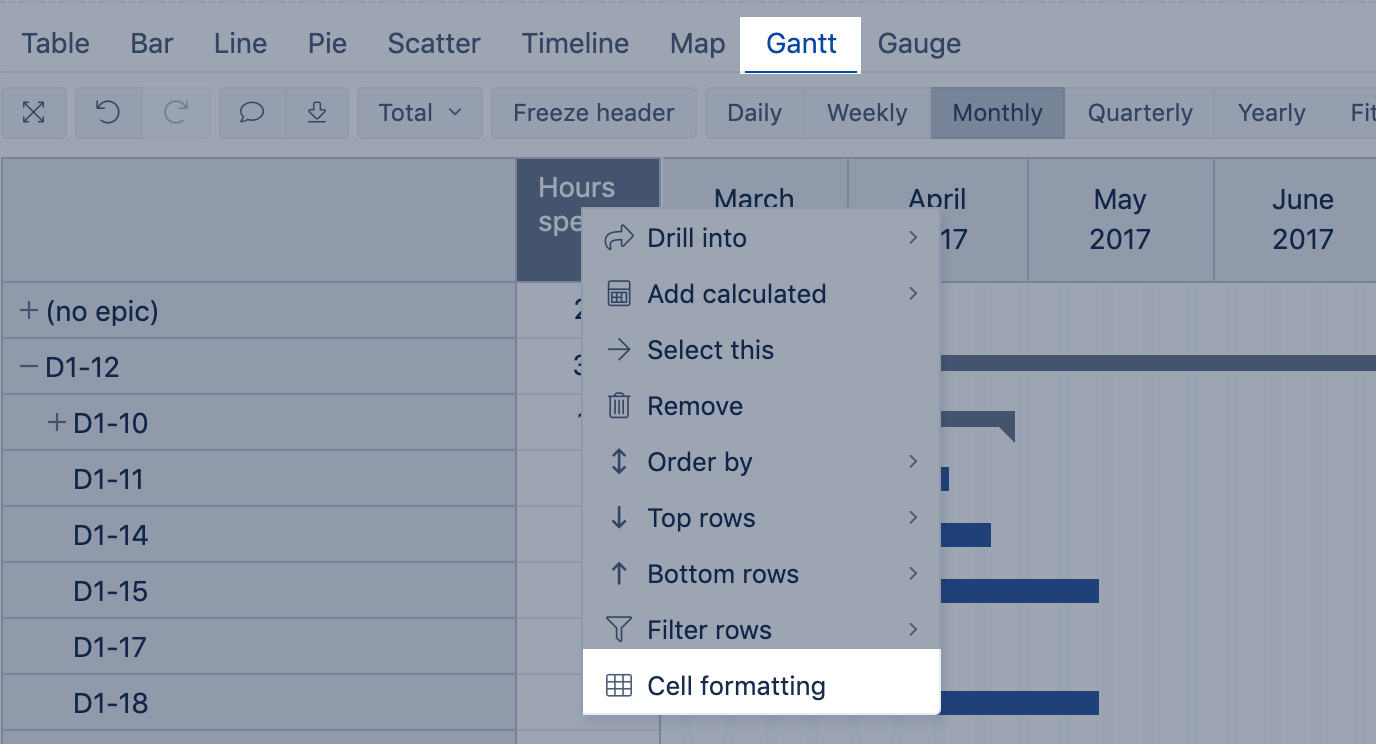
Task: Click the funnel icon for Filter rows
Action: [619, 630]
